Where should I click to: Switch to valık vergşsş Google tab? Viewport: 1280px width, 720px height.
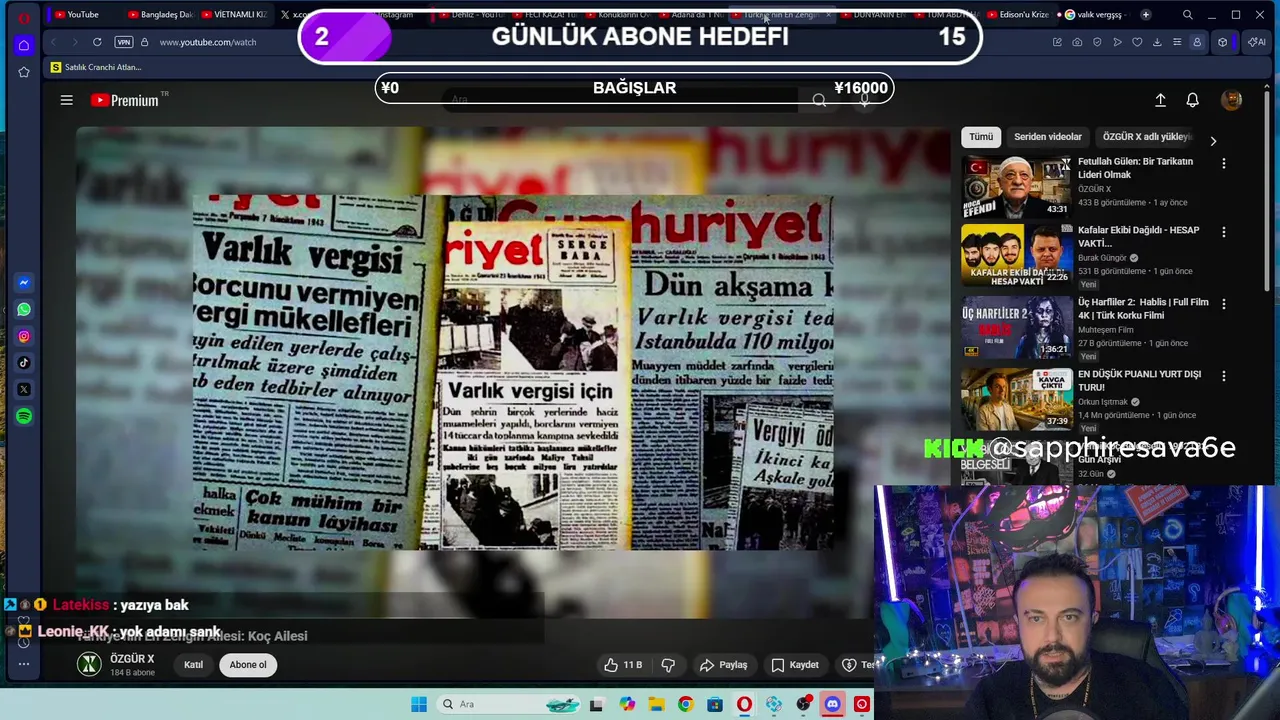pos(1093,15)
